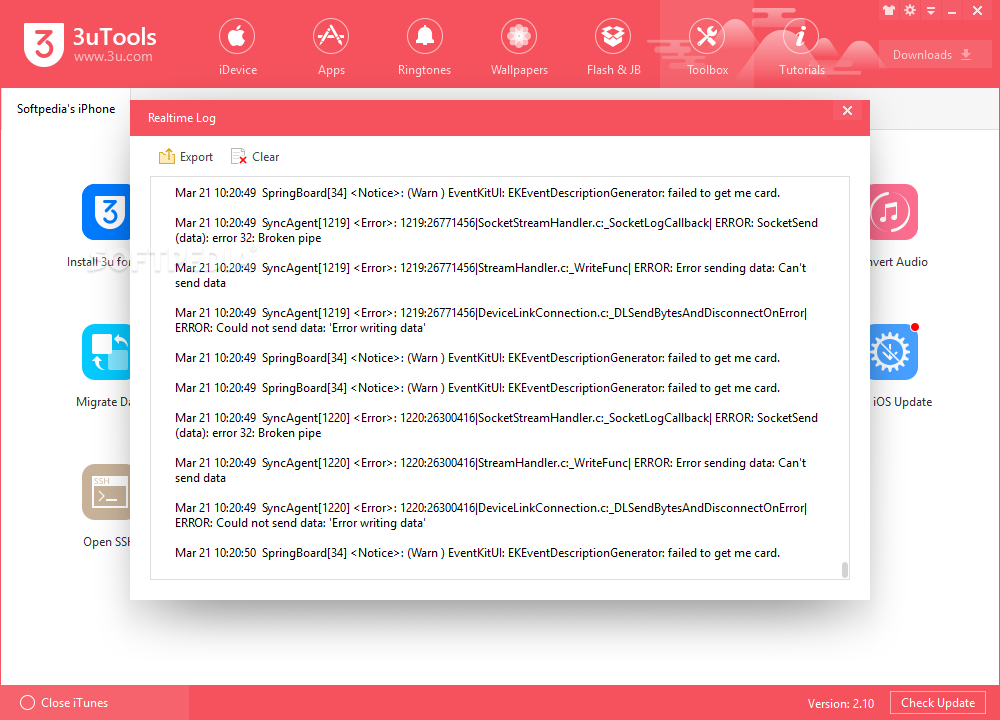
Task: Click the Version: 2.10 text
Action: tap(841, 703)
